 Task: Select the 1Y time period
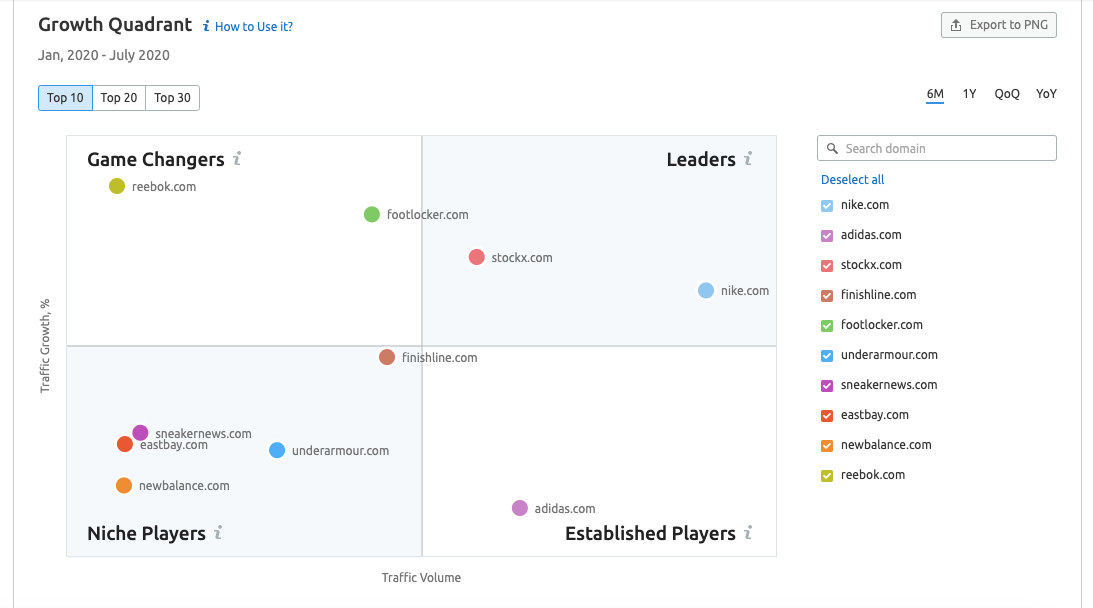point(969,93)
